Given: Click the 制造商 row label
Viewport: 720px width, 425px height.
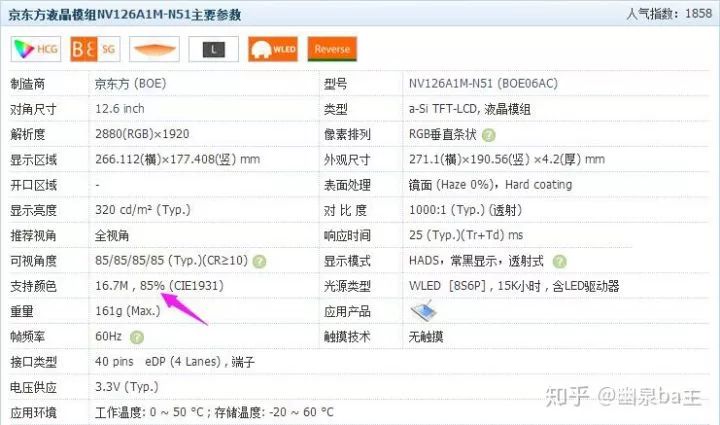Looking at the screenshot, I should click(28, 84).
